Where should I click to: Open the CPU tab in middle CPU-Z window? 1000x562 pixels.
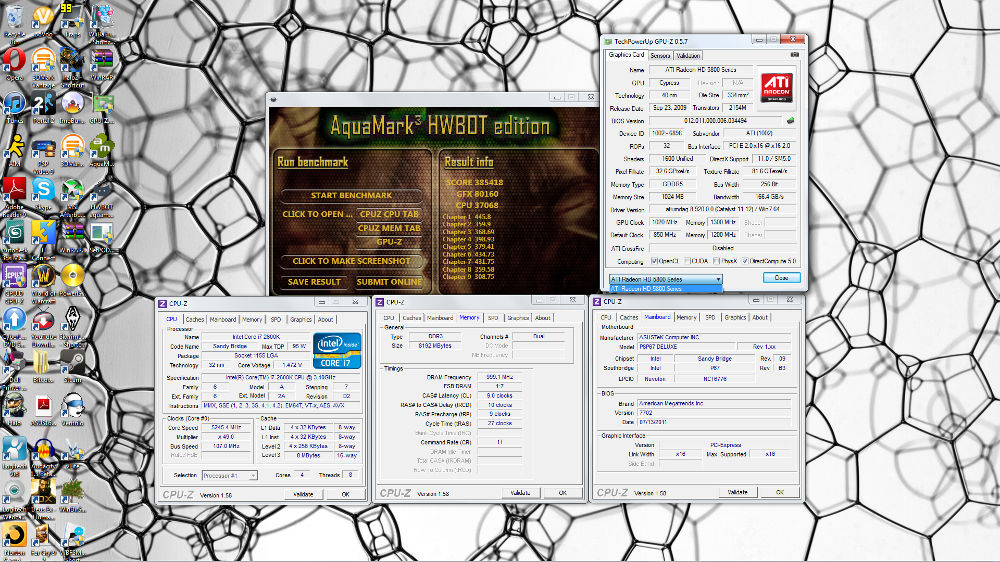tap(389, 318)
